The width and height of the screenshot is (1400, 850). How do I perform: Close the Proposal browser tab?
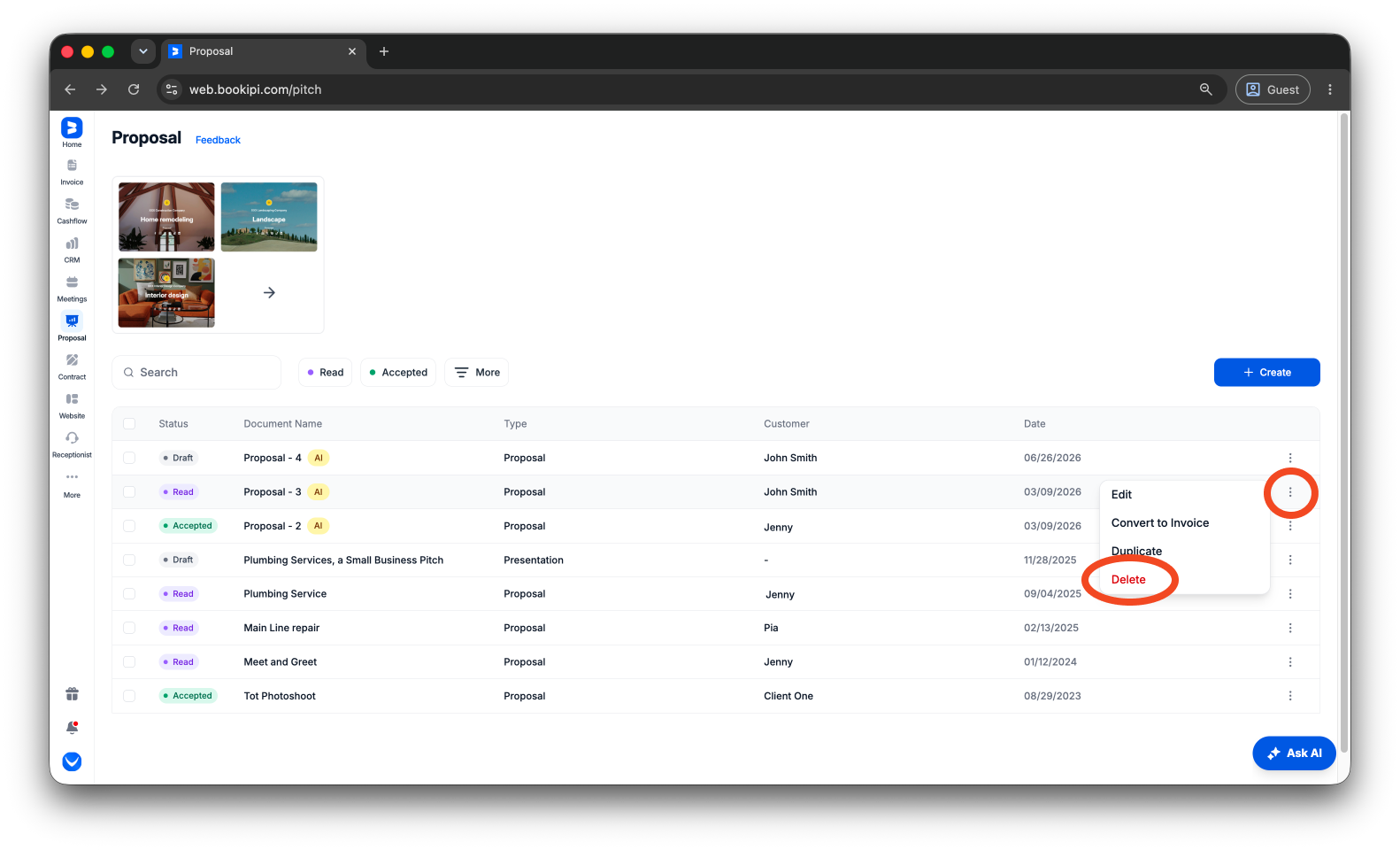(x=352, y=51)
